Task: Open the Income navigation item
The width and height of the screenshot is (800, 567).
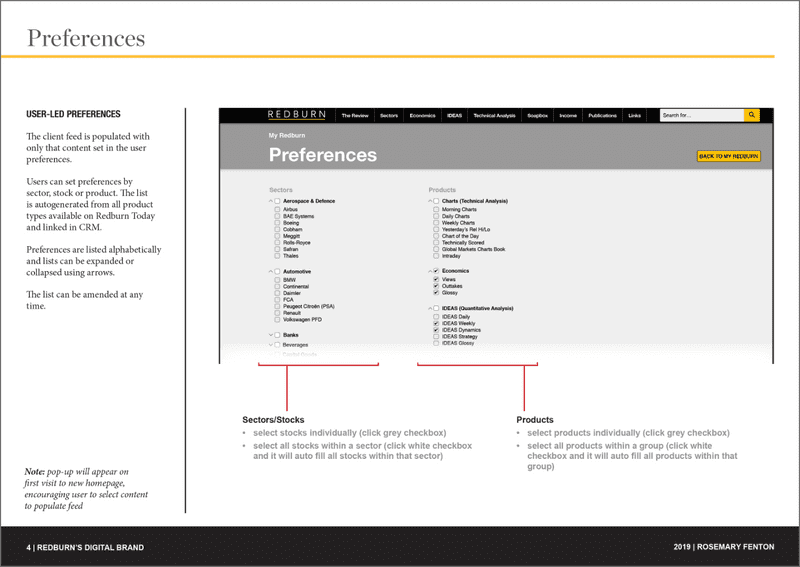Action: point(568,115)
